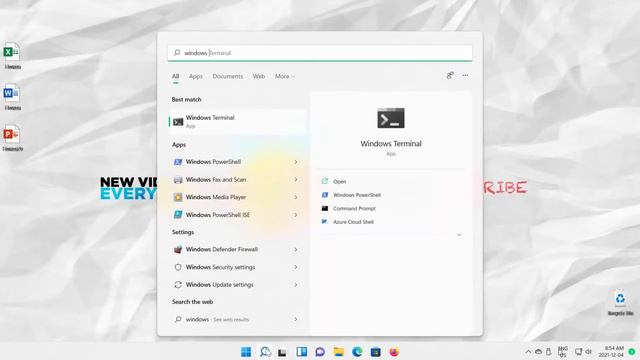Expand Windows Security settings chevron

pos(296,267)
